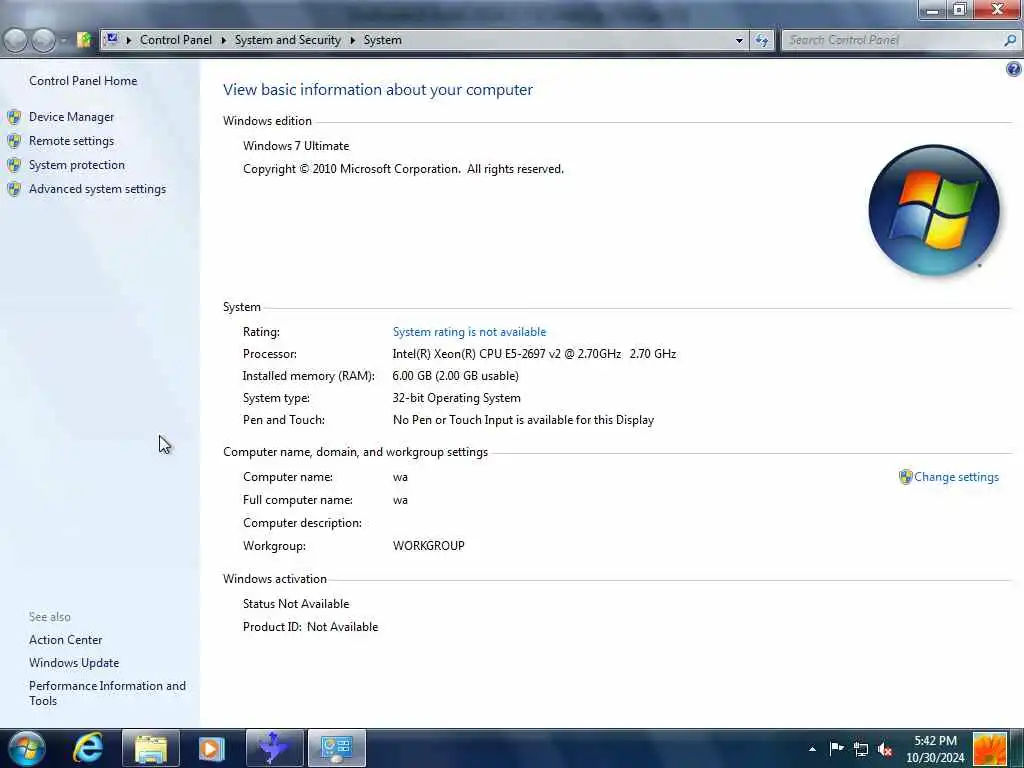The height and width of the screenshot is (768, 1024).
Task: Click the address bar computer icon
Action: [112, 40]
